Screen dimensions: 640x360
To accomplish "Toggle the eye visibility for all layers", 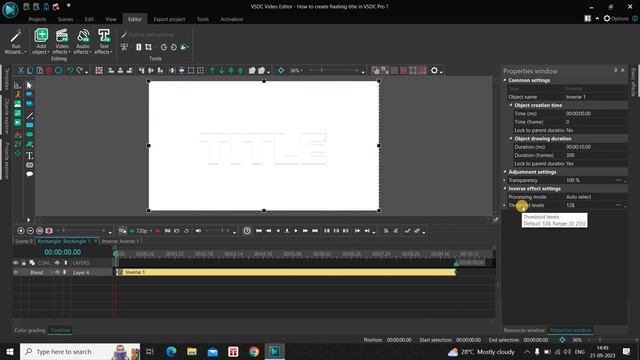I will 16,263.
